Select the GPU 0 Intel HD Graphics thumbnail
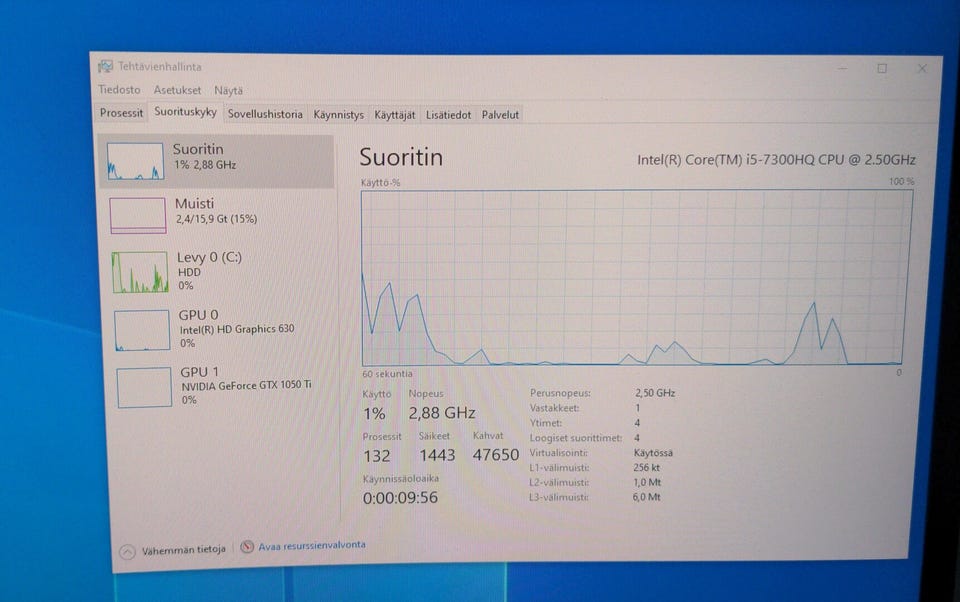Viewport: 960px width, 602px height. click(142, 330)
